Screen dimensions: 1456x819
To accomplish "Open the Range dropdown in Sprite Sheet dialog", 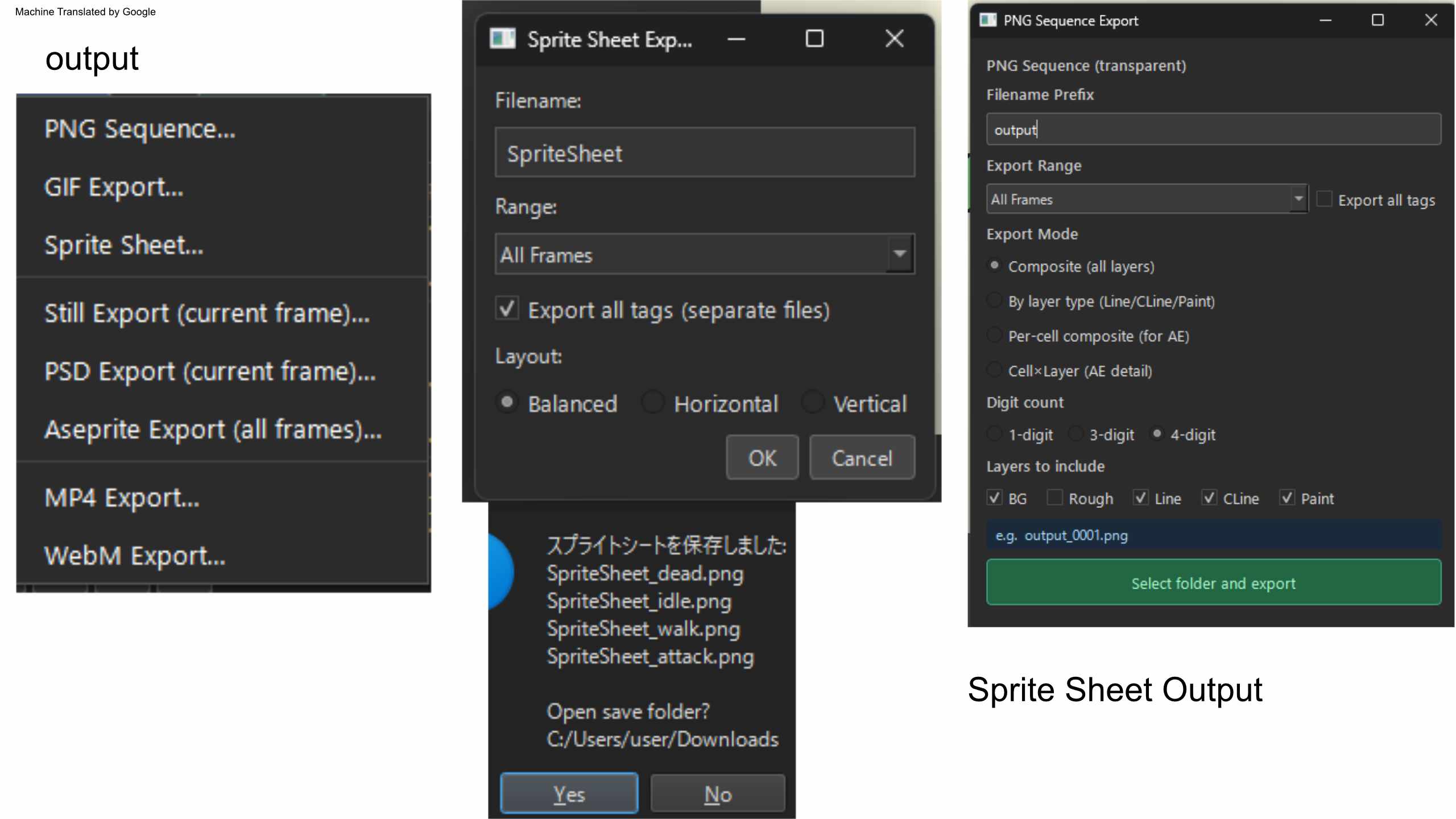I will (899, 254).
